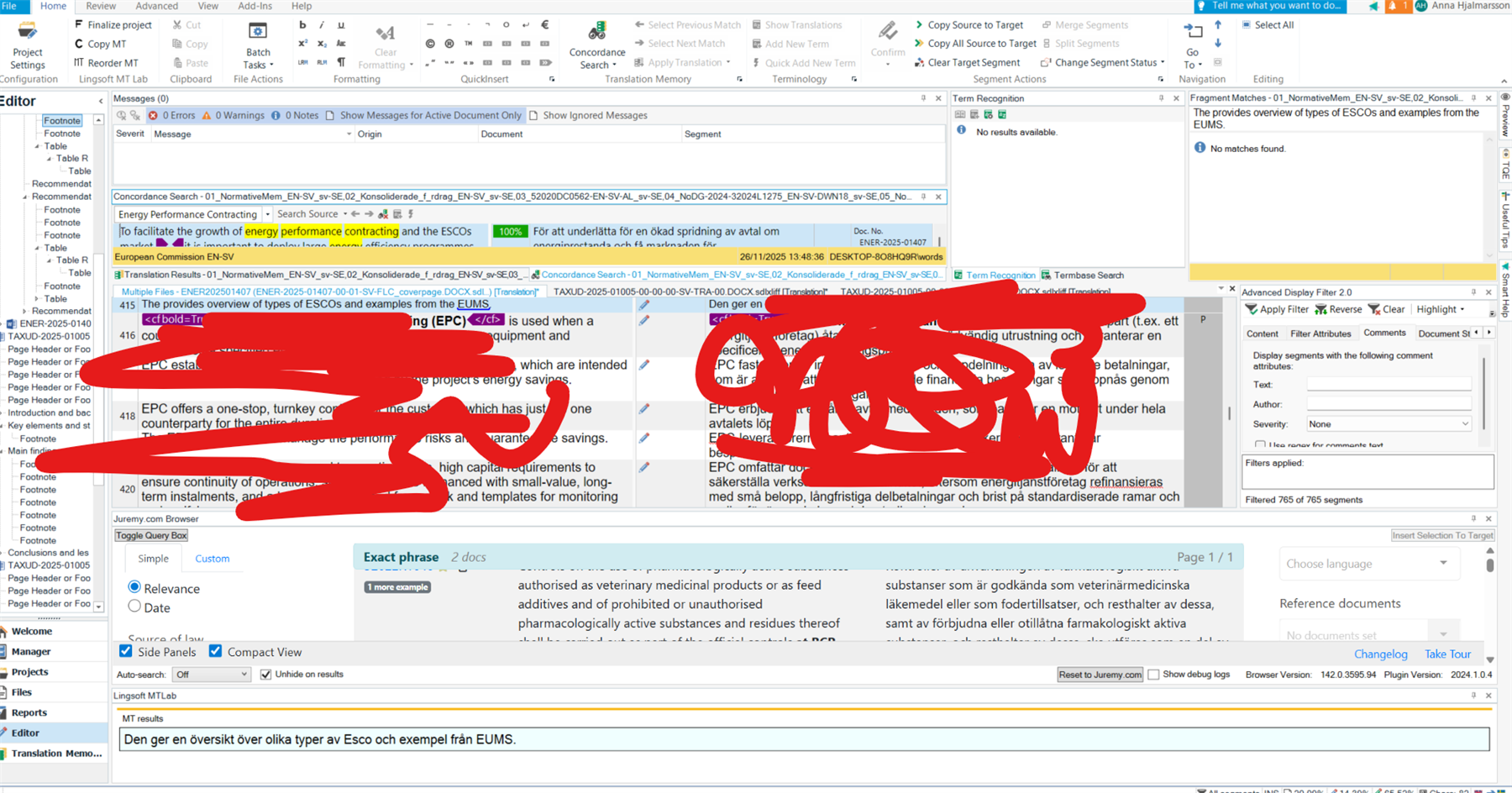The width and height of the screenshot is (1512, 793).
Task: Switch to the Custom tab in Juremy browser
Action: click(x=212, y=558)
